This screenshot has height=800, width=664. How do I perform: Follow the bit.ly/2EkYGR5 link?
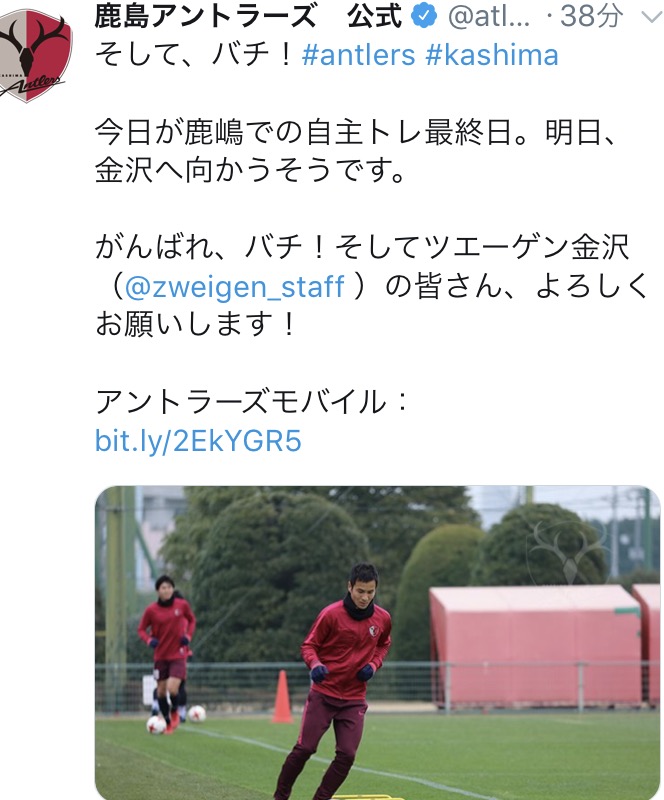(x=198, y=440)
